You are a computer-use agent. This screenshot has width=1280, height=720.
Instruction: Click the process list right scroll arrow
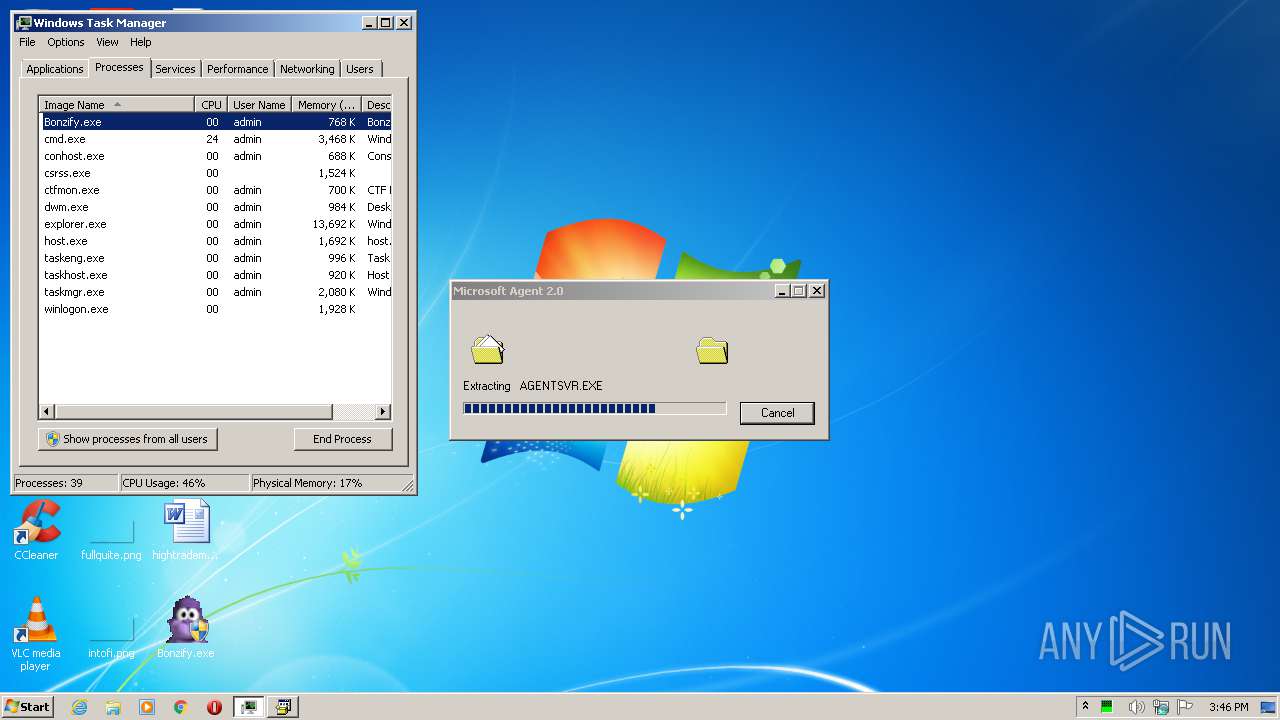(383, 411)
